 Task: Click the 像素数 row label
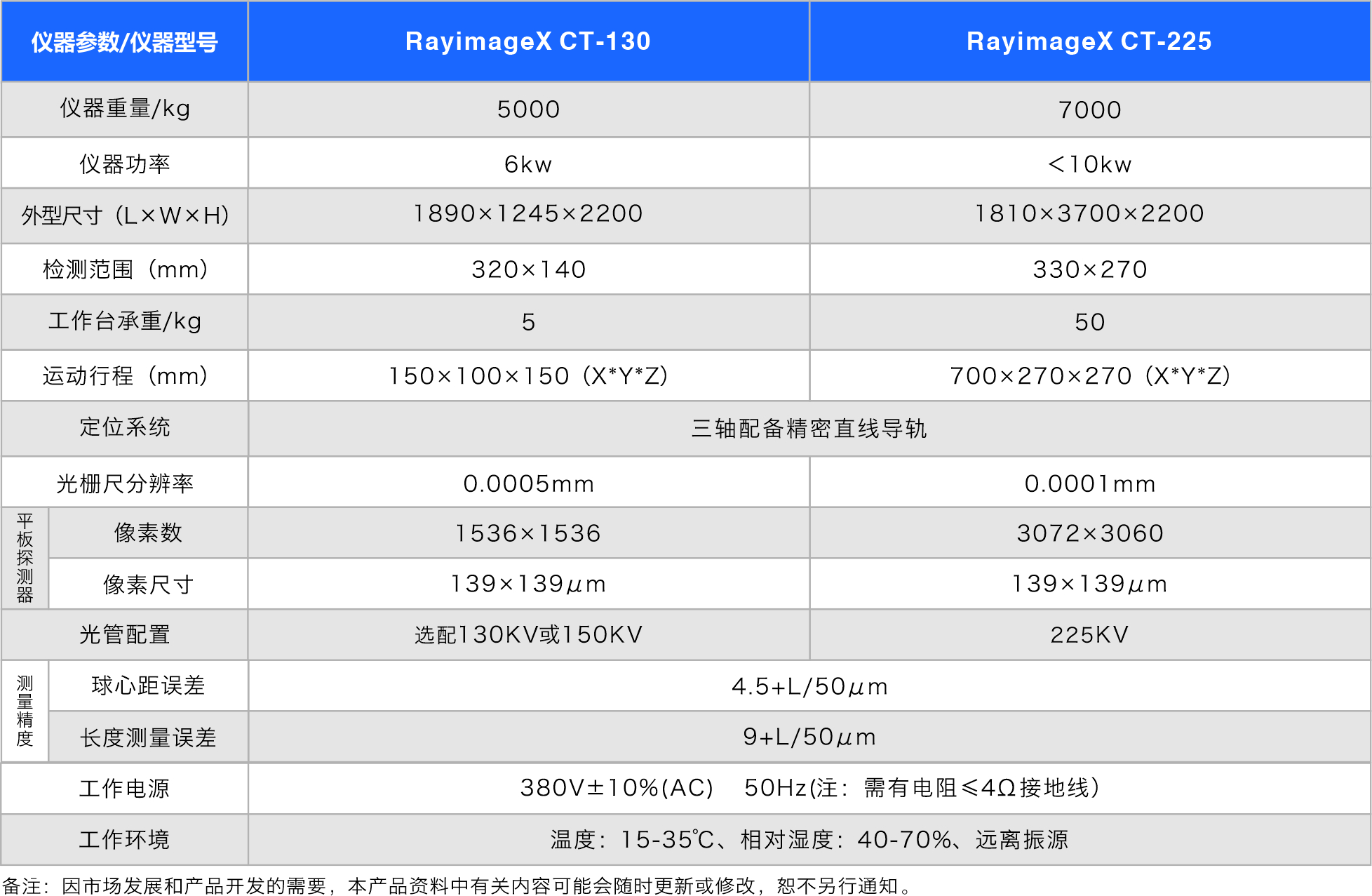pos(148,533)
